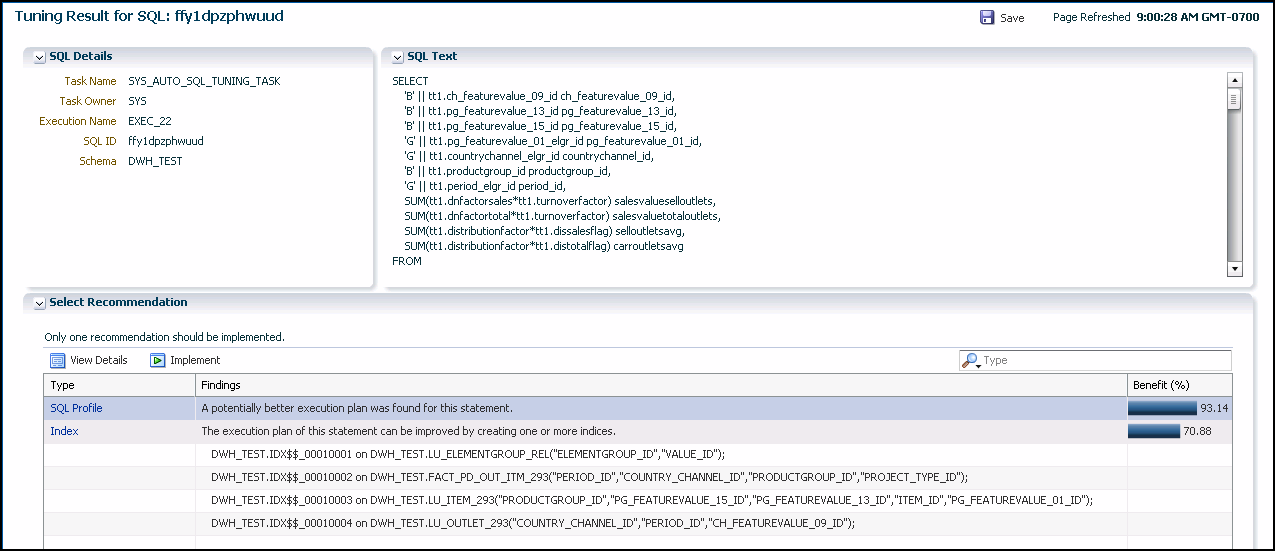
Task: Click the magnifier search icon in filter
Action: tap(970, 360)
